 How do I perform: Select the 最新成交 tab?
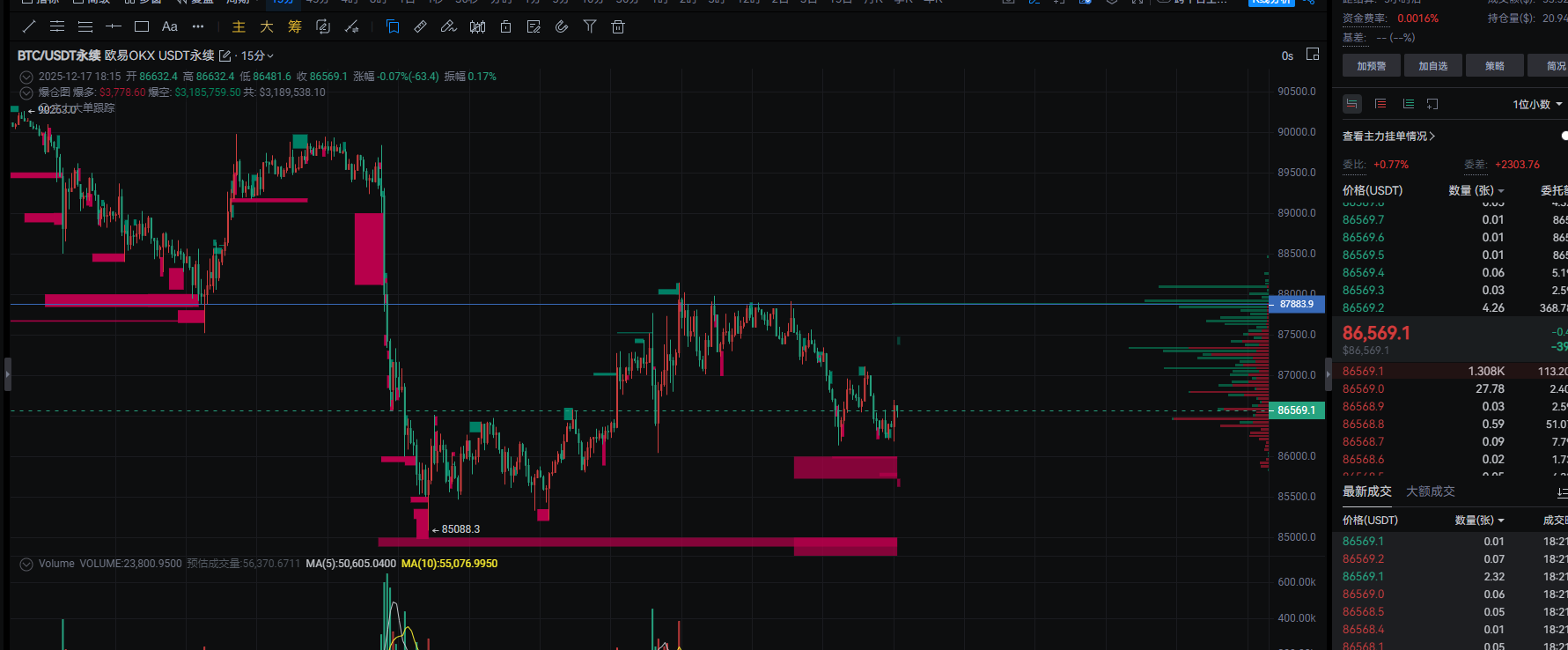tap(1366, 491)
